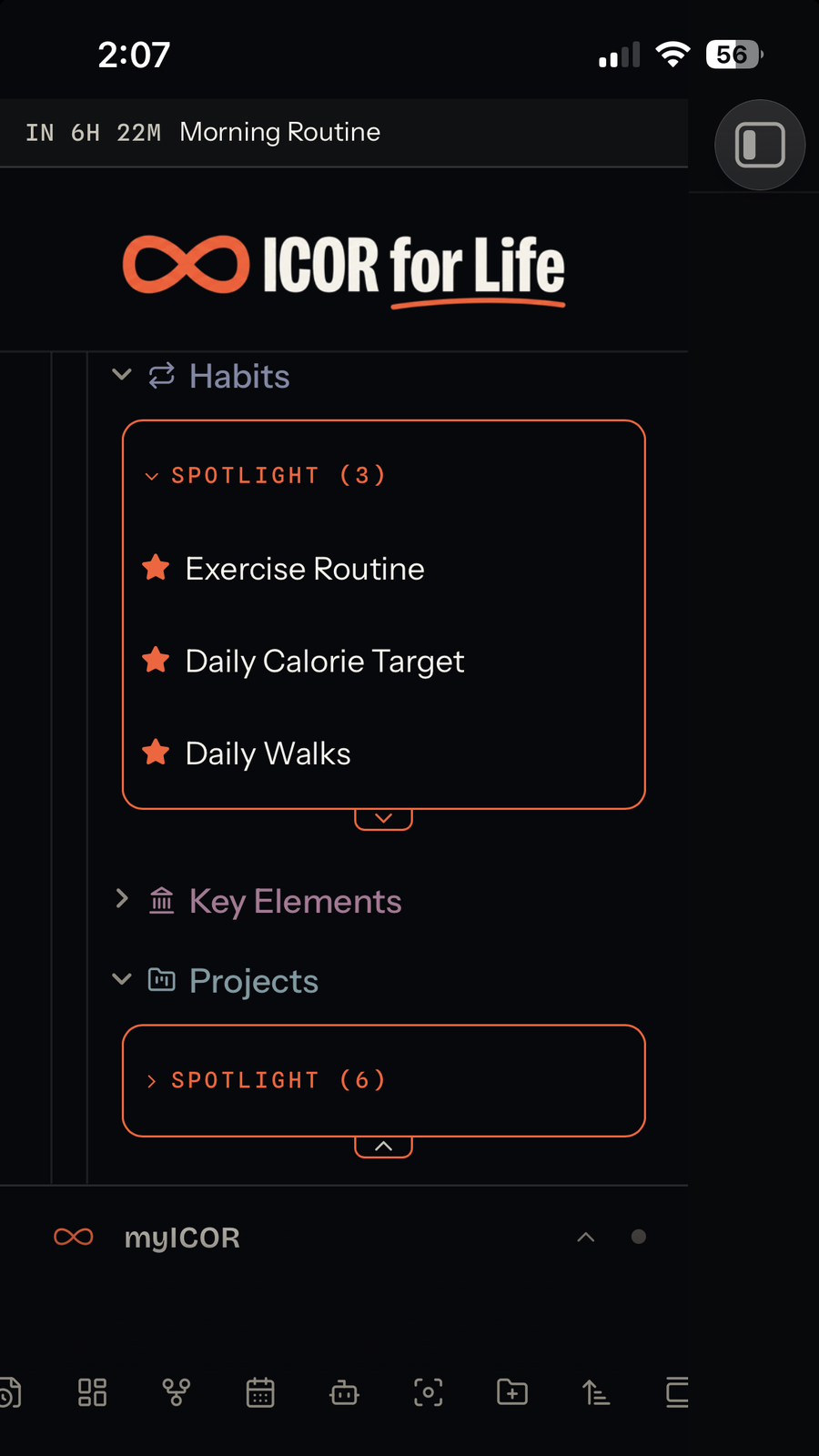Viewport: 819px width, 1456px height.
Task: Collapse the Habits section chevron
Action: click(x=122, y=375)
